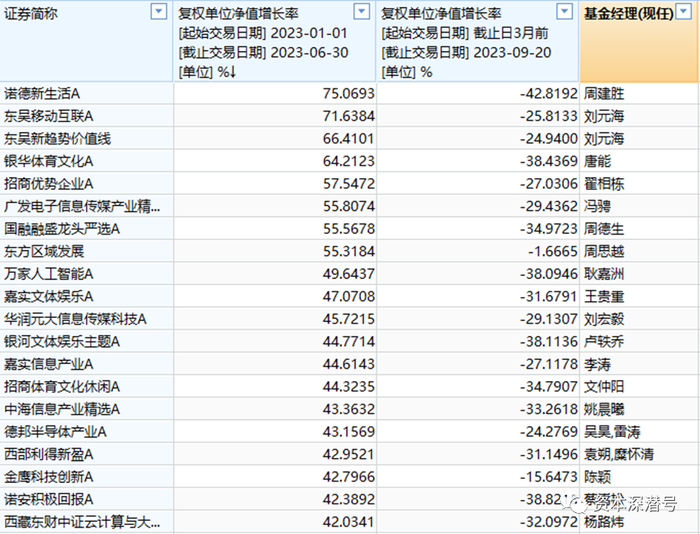700x534 pixels.
Task: Select manager name 周建胜
Action: tap(604, 94)
